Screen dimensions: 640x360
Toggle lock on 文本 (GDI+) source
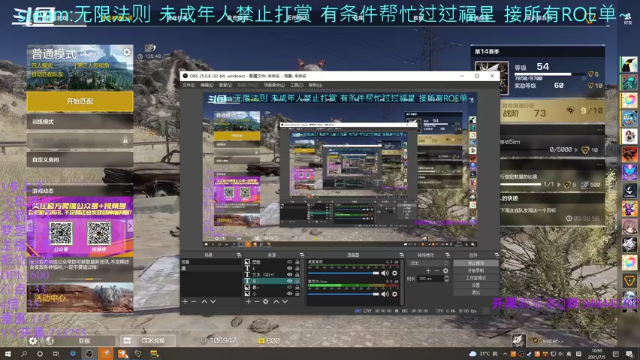[x=298, y=275]
